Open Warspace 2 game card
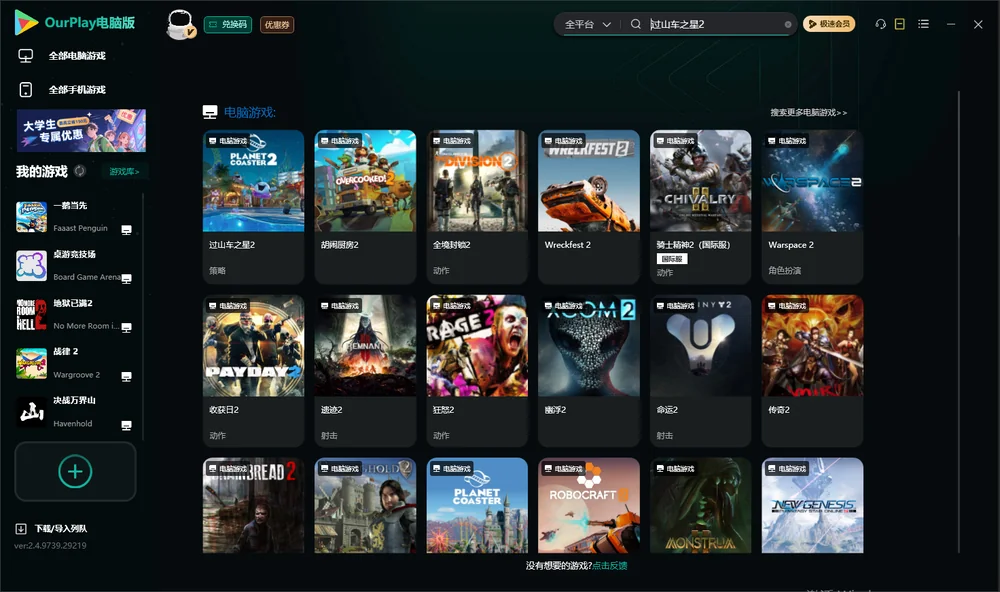Viewport: 1000px width, 592px height. point(812,207)
